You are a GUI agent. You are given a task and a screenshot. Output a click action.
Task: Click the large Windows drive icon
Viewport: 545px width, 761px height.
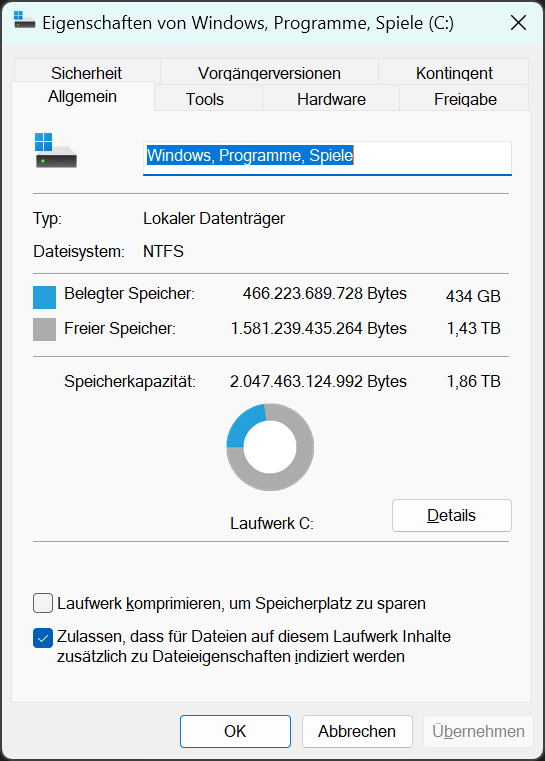pos(55,151)
